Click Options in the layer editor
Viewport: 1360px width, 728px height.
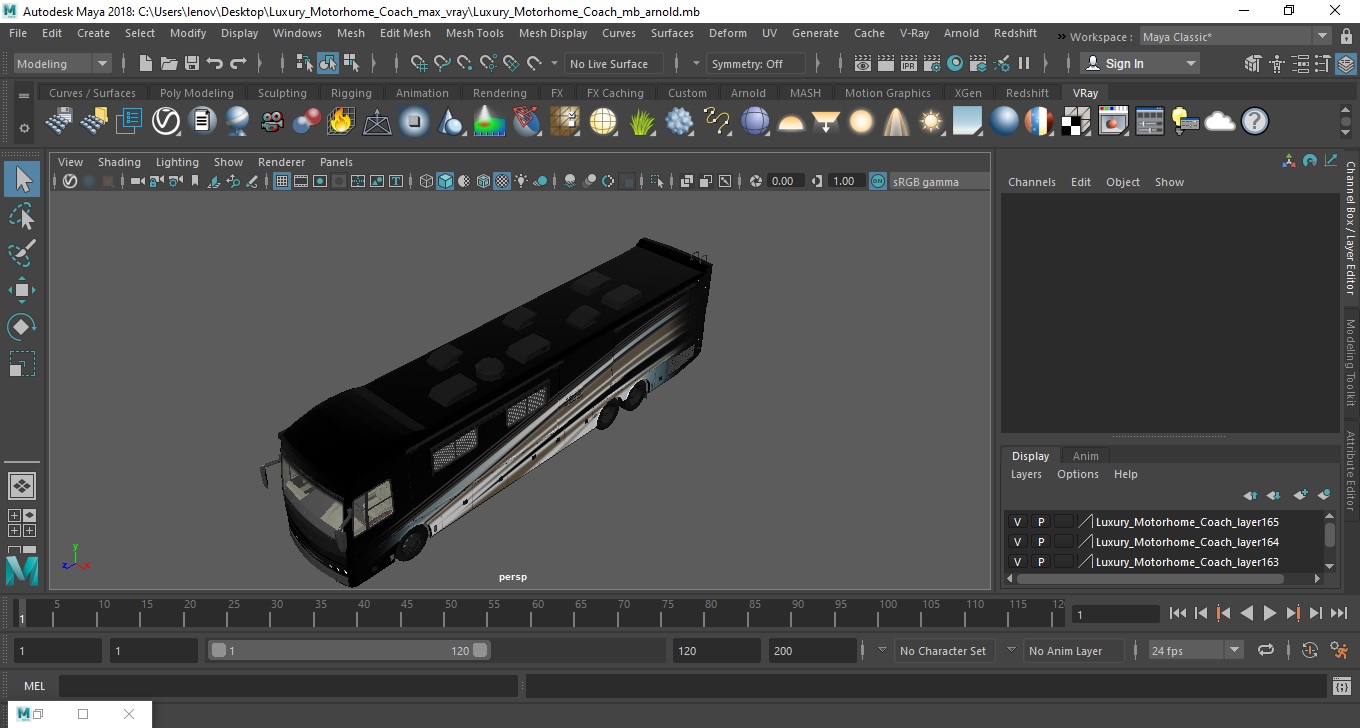coord(1078,474)
